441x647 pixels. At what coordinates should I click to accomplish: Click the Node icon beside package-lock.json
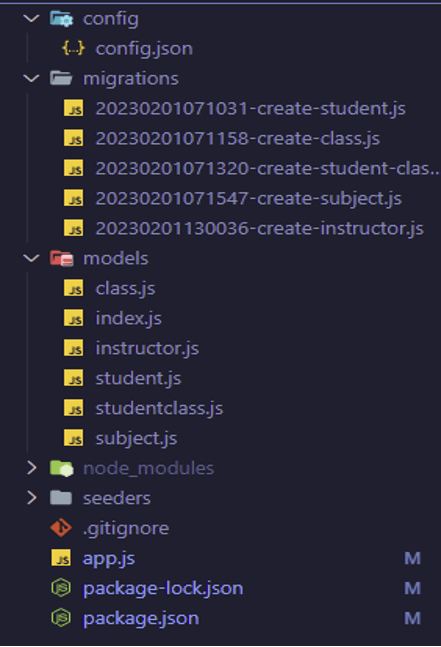tap(61, 588)
